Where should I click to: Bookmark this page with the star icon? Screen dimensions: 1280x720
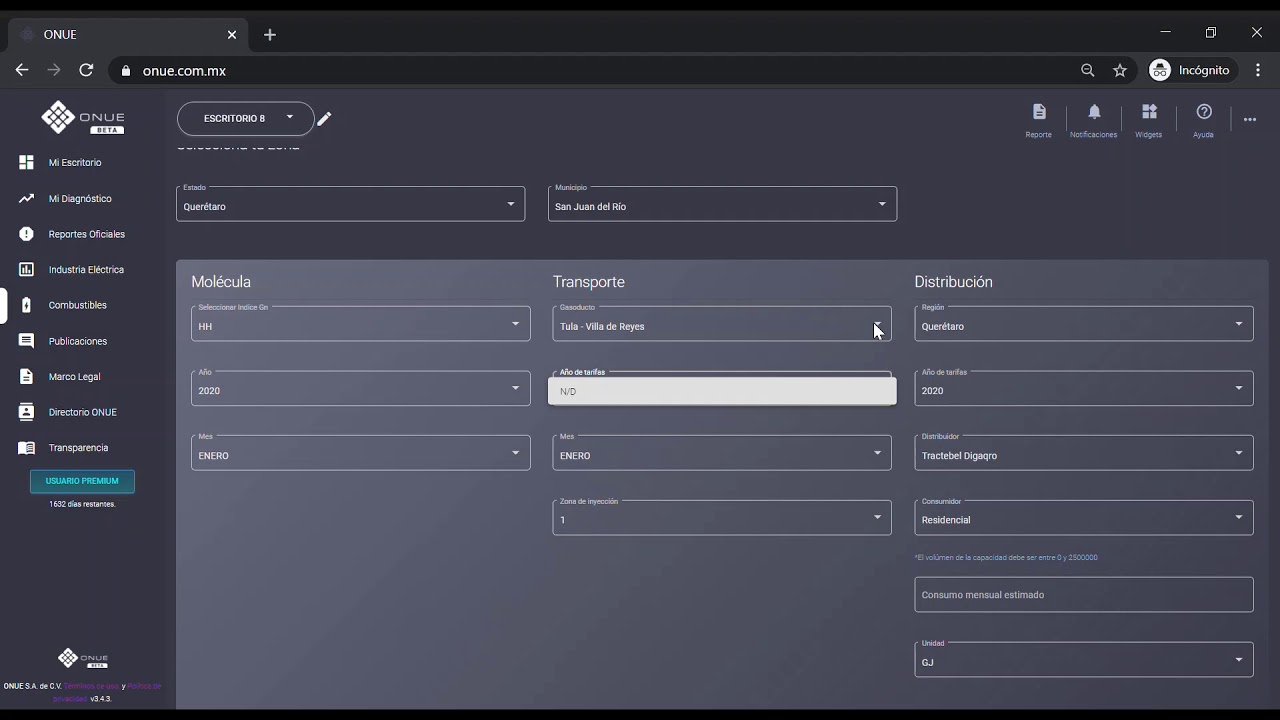[x=1120, y=70]
